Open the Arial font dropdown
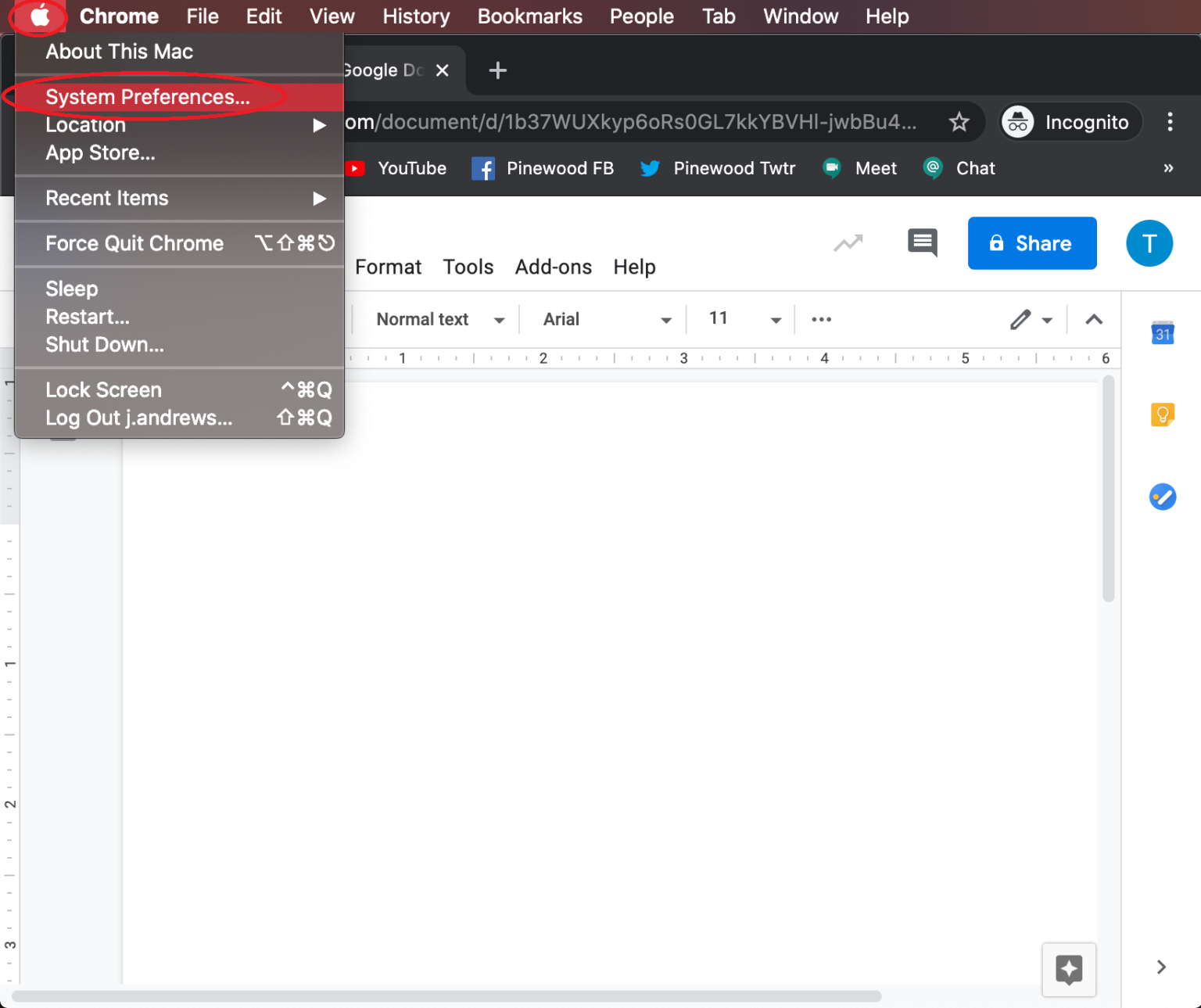Screen dimensions: 1201x1008 point(602,319)
